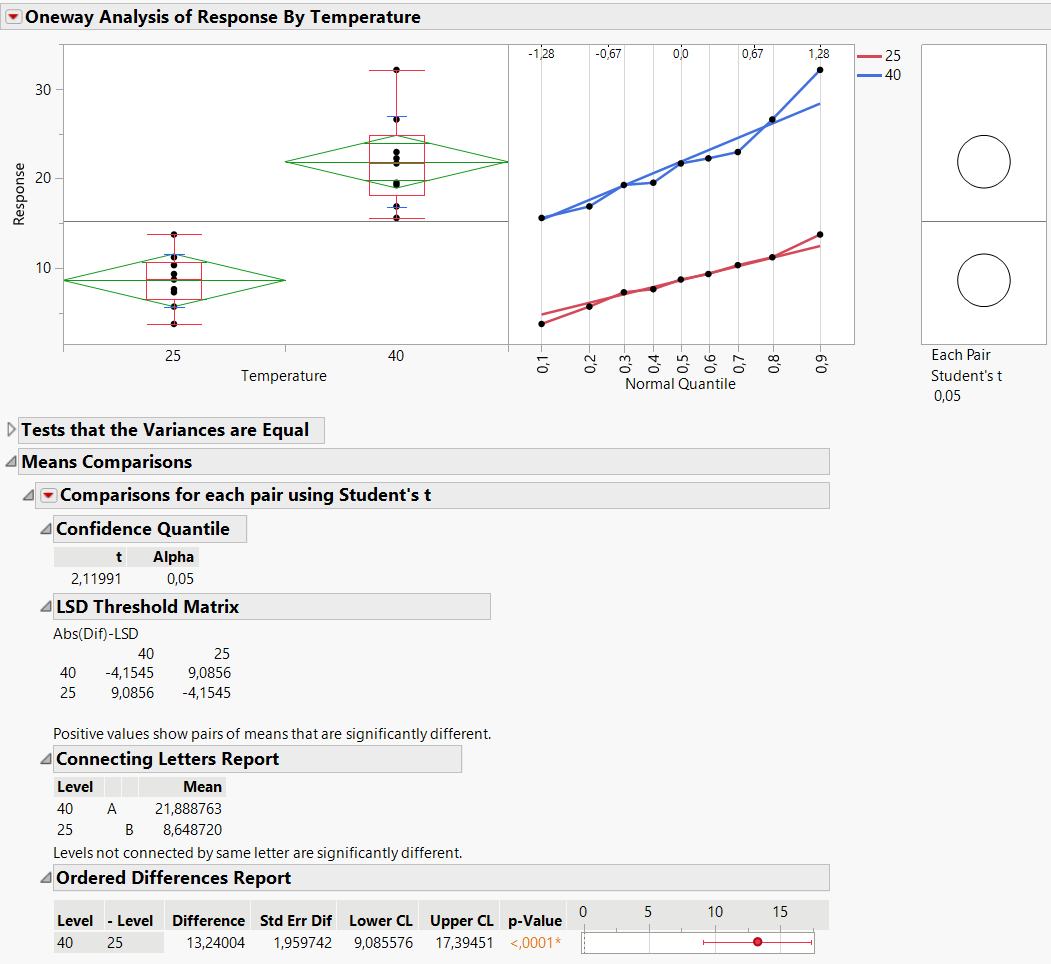Screen dimensions: 1051x964
Task: Click the Mean column header in Connecting Letters Report
Action: (203, 786)
